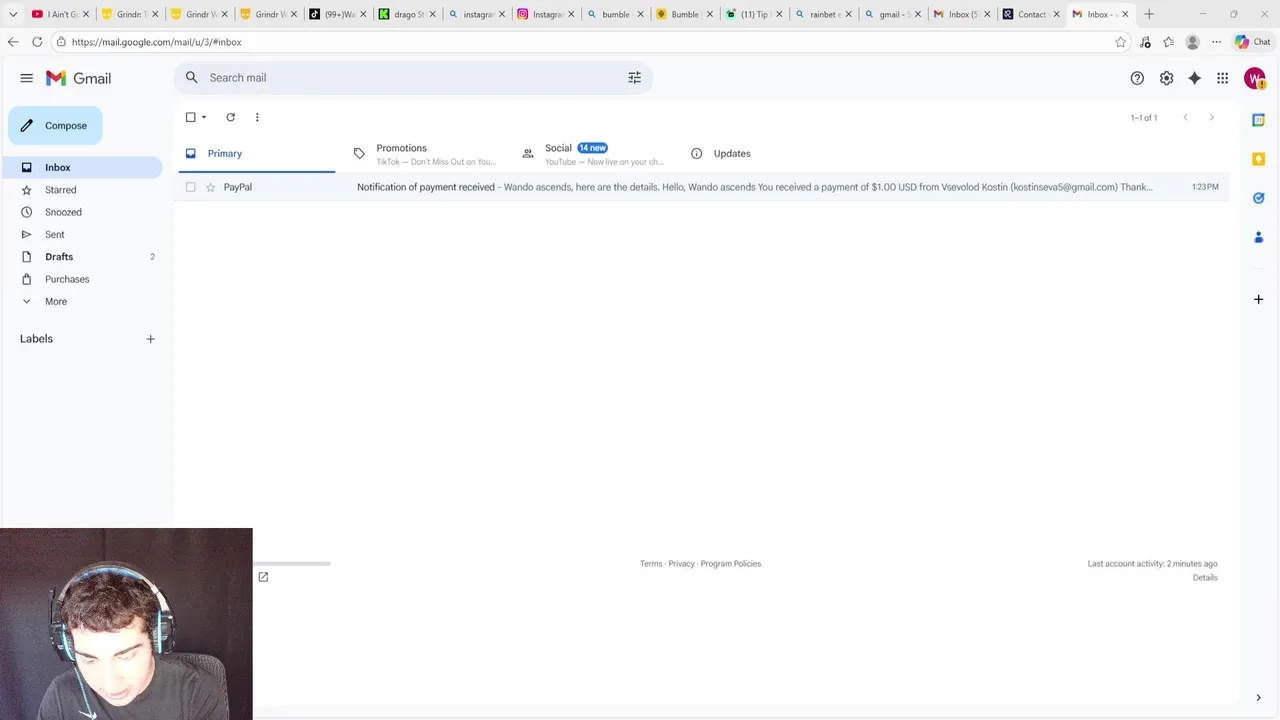
Task: Open the Google account avatar
Action: 1254,78
